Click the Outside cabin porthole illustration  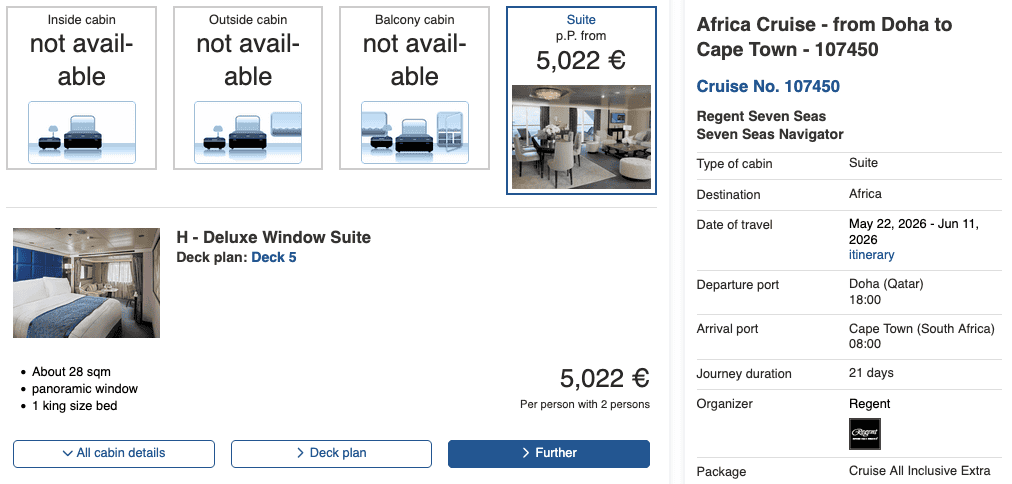(x=248, y=132)
